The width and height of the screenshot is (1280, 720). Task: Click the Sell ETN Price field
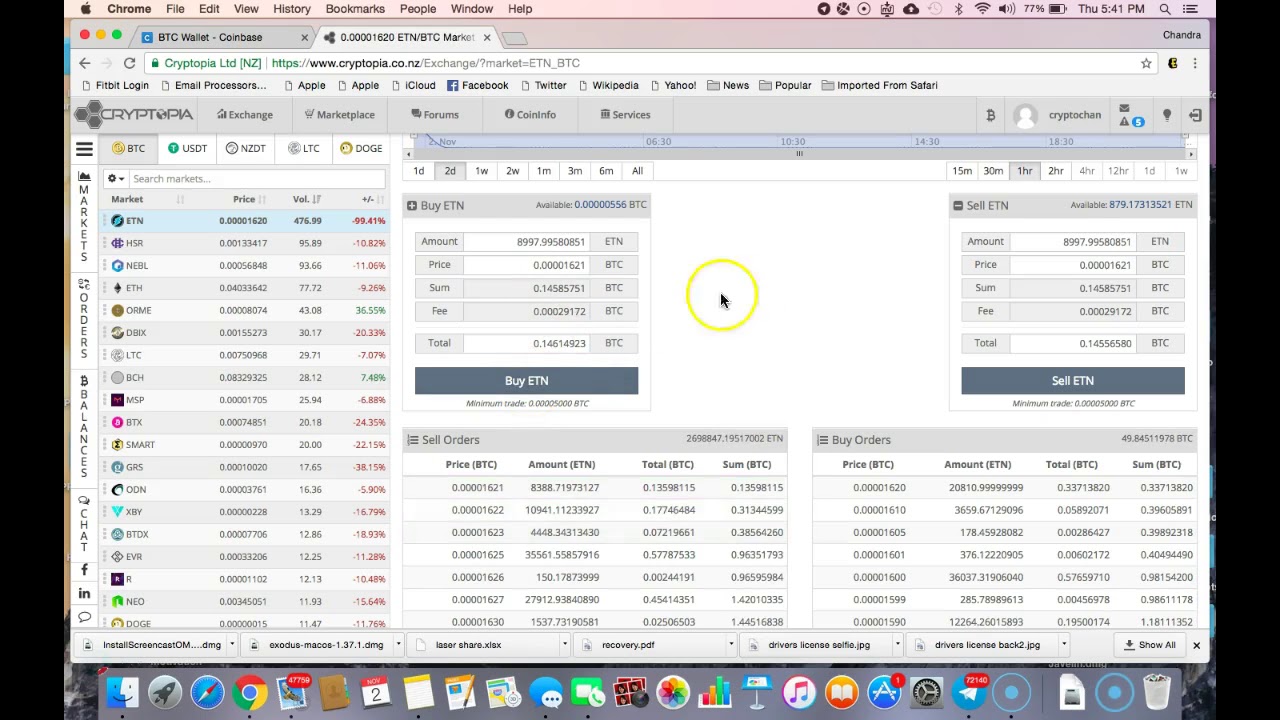pos(1073,265)
